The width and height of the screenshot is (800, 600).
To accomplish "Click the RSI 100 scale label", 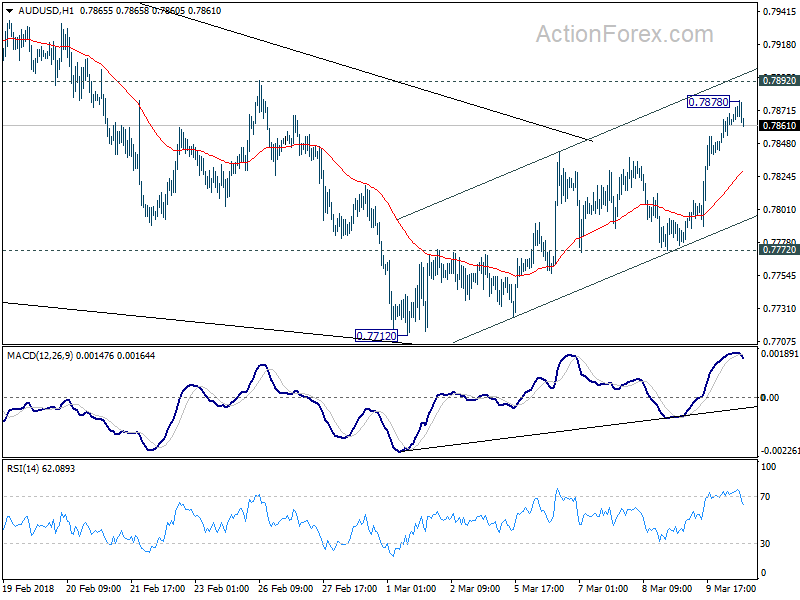I will point(768,467).
